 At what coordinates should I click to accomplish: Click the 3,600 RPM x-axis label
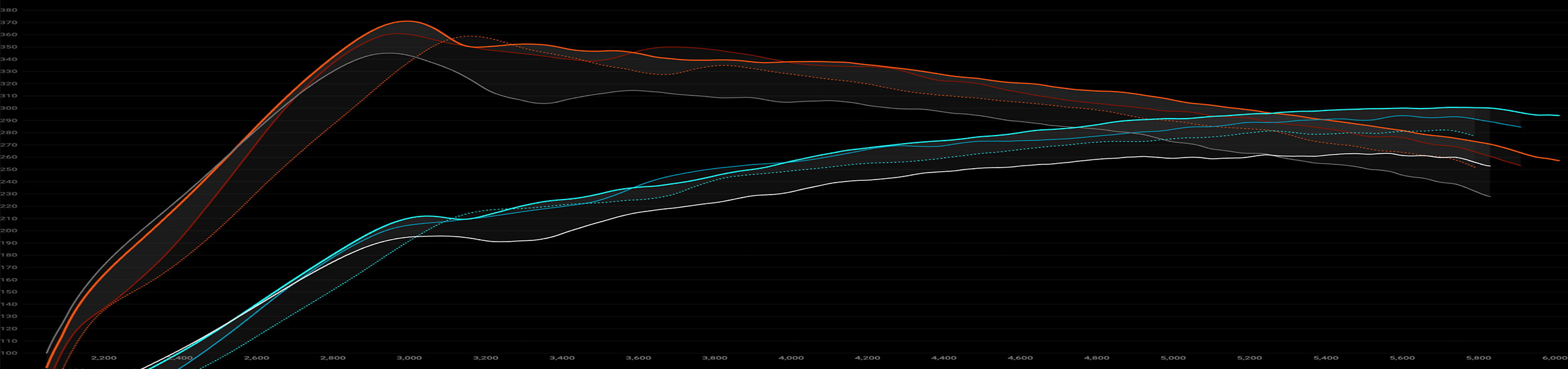pos(638,358)
